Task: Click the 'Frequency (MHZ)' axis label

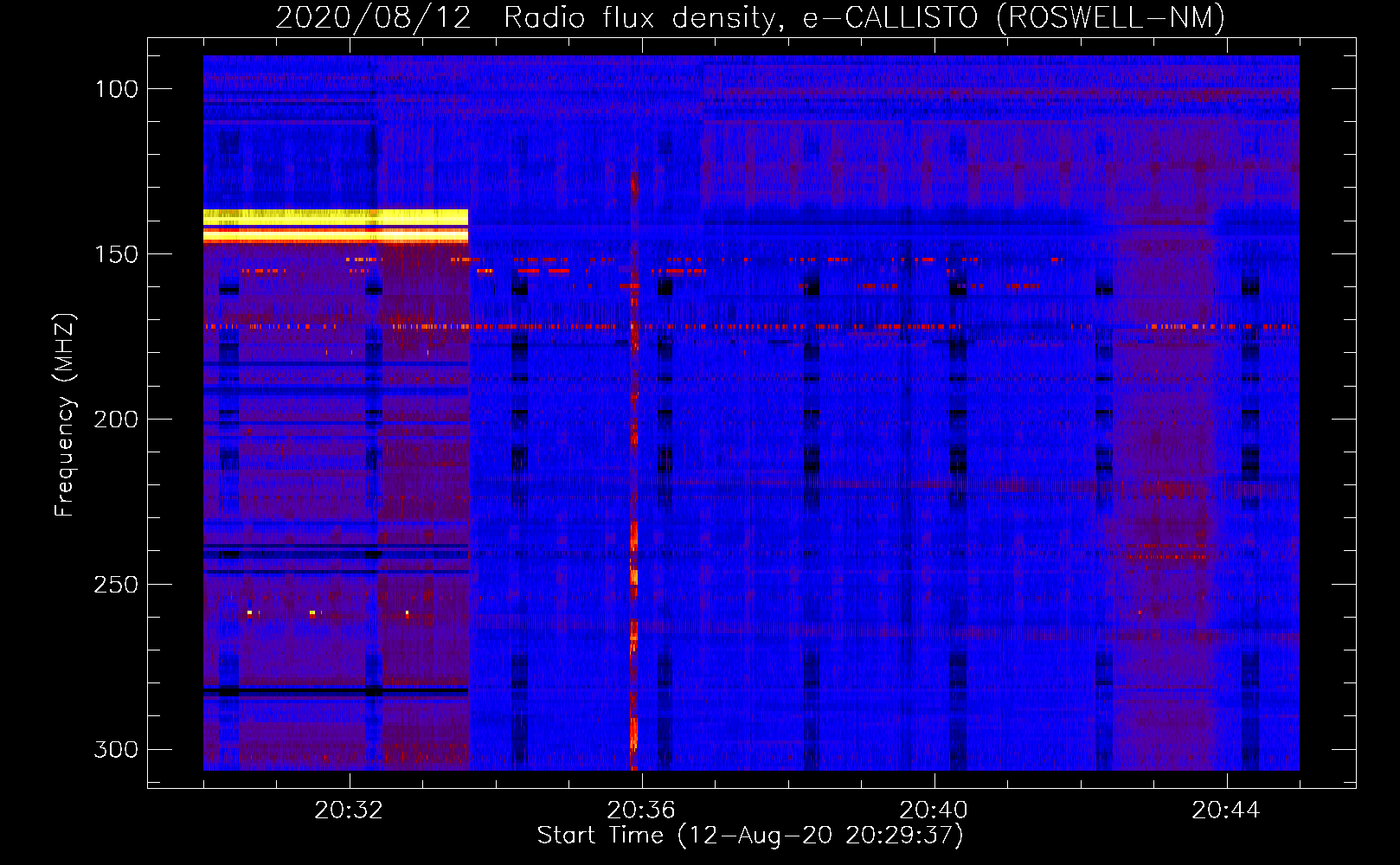Action: tap(65, 415)
